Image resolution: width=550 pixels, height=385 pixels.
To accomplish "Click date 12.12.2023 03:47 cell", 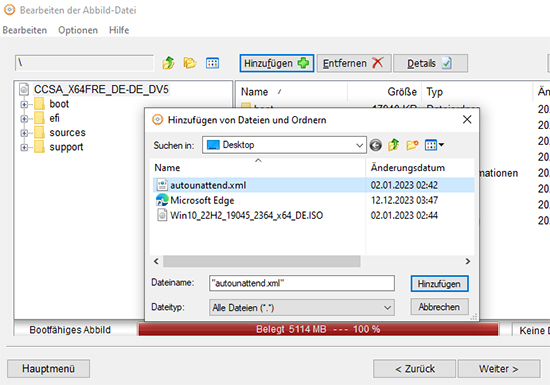I will (x=404, y=201).
